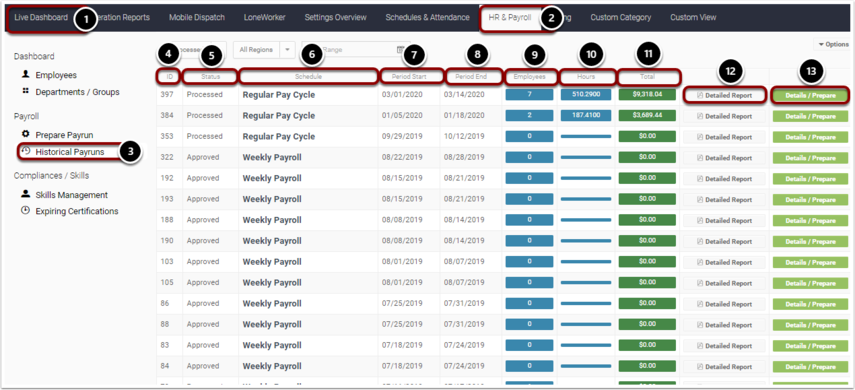Image resolution: width=855 pixels, height=390 pixels.
Task: Click the Approved status in row 88
Action: 203,325
